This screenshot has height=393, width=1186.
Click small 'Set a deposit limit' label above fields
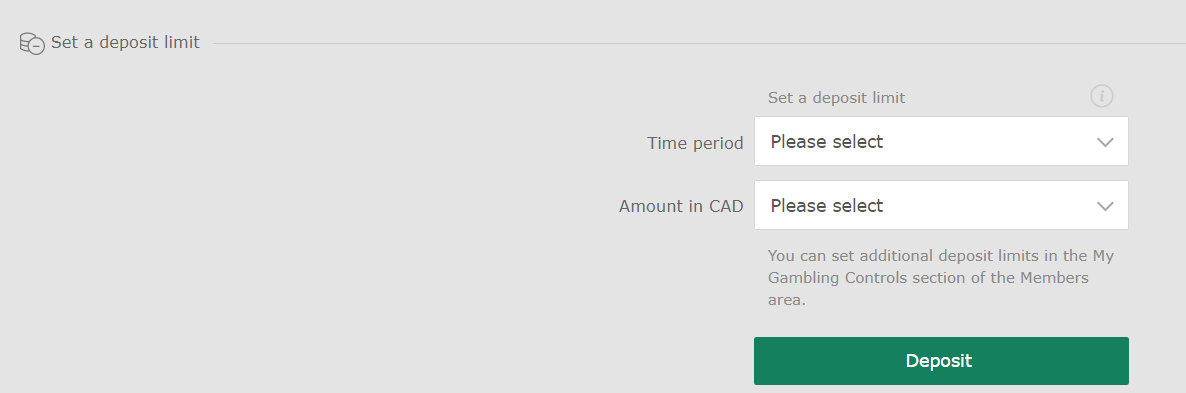[837, 97]
